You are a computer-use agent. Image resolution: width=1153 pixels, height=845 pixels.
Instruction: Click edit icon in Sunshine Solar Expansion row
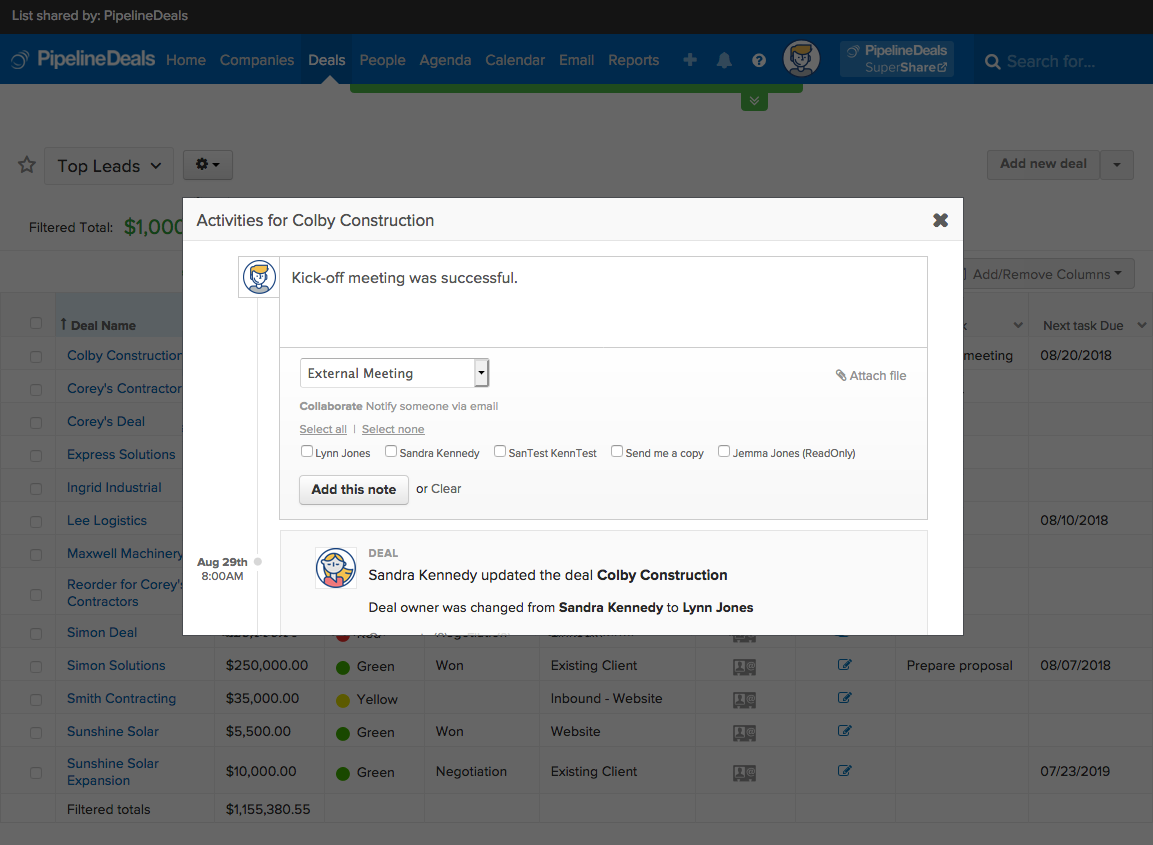pos(844,771)
